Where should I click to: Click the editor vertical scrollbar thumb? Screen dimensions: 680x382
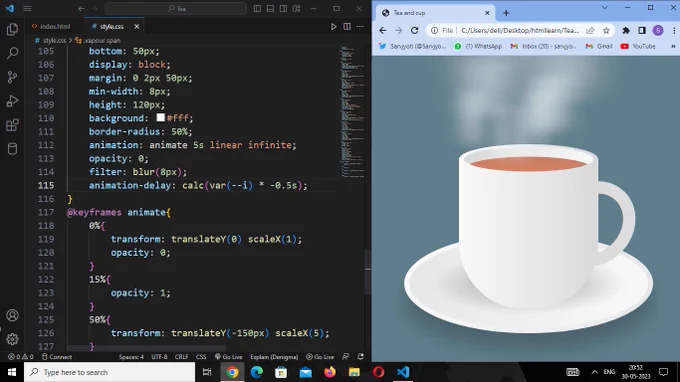[368, 272]
